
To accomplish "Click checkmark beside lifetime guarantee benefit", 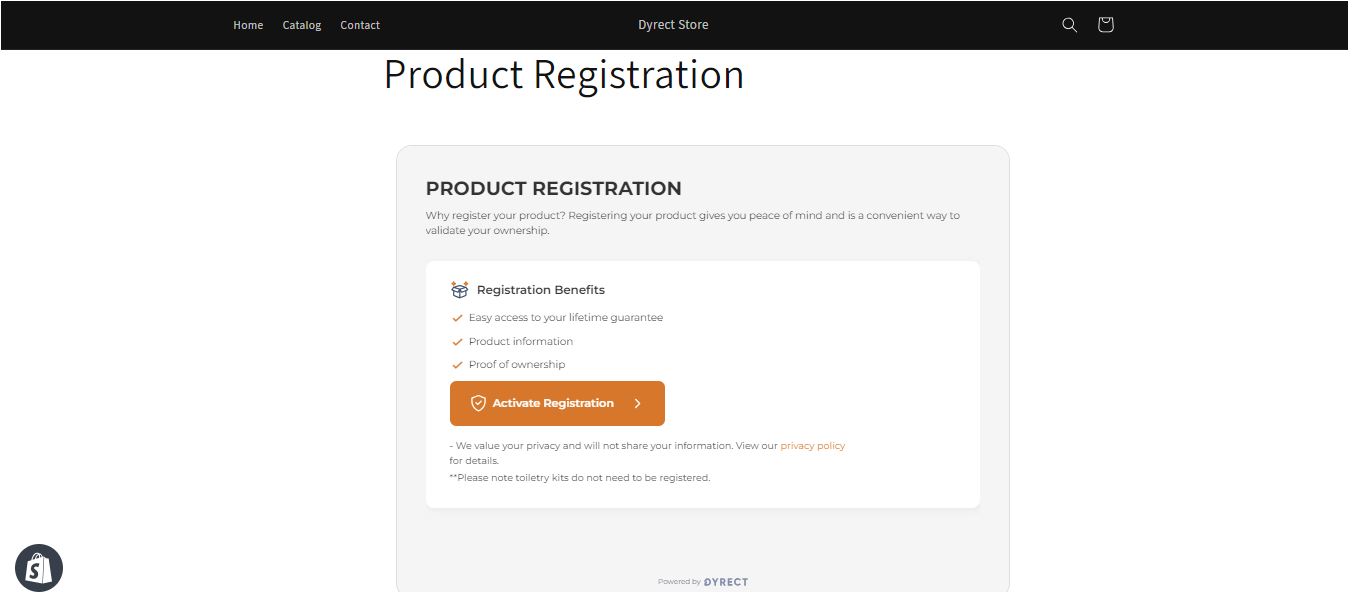I will pos(457,318).
